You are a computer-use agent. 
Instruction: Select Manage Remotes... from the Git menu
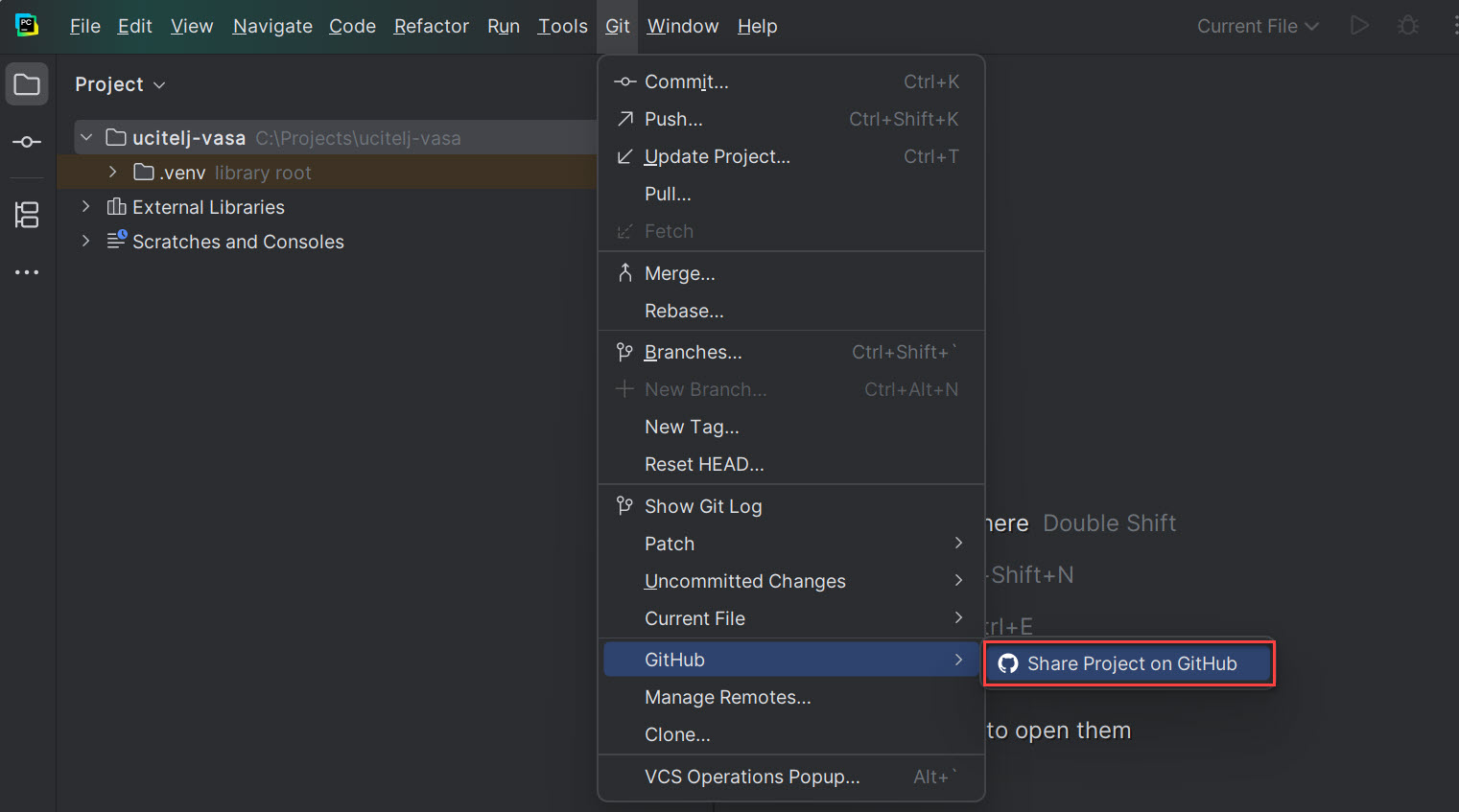pyautogui.click(x=727, y=697)
